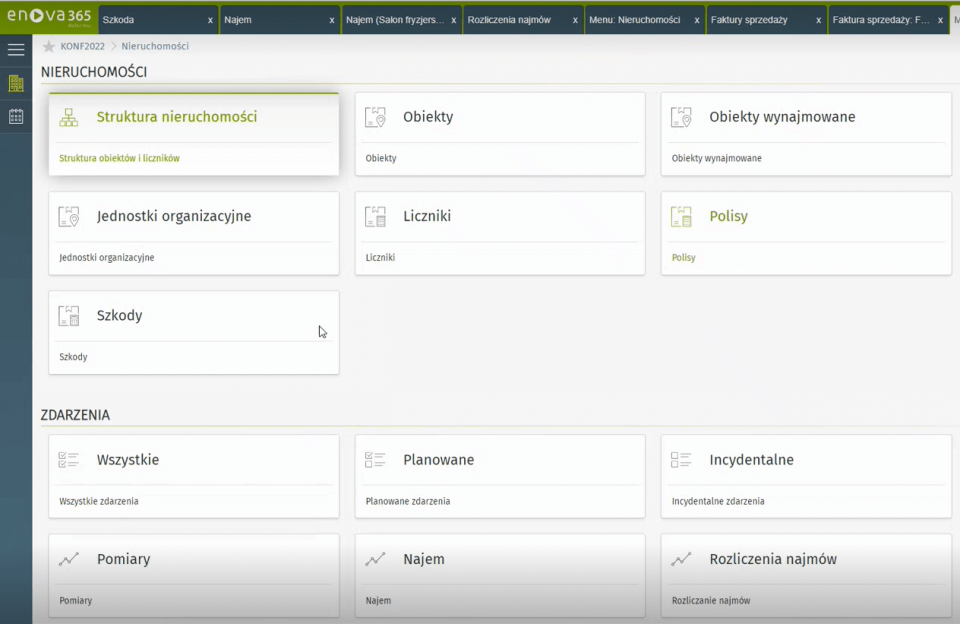Open the KONF2022 breadcrumb link

tap(82, 46)
